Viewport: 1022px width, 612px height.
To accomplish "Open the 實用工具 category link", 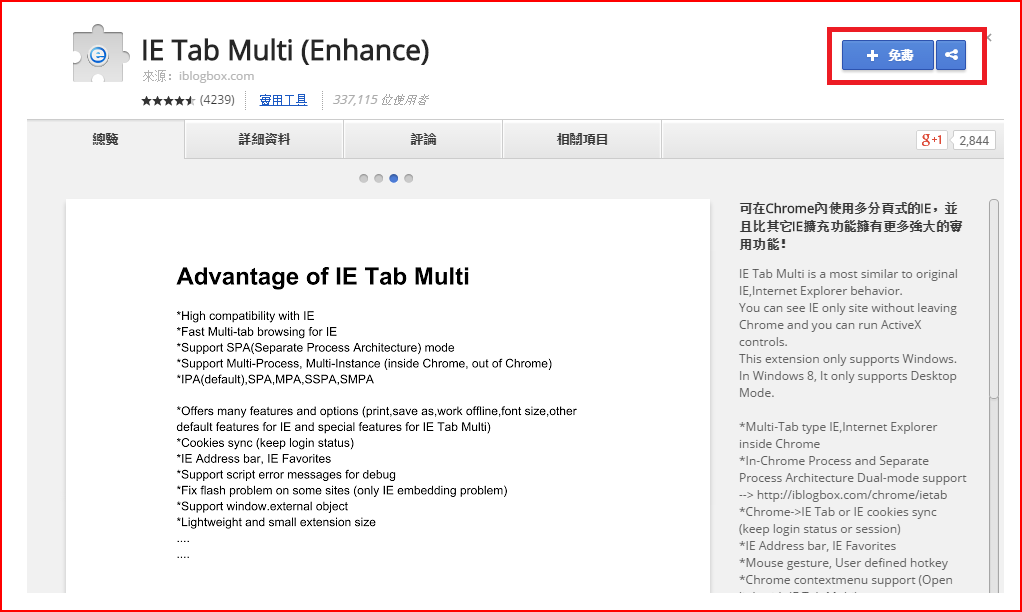I will point(283,100).
